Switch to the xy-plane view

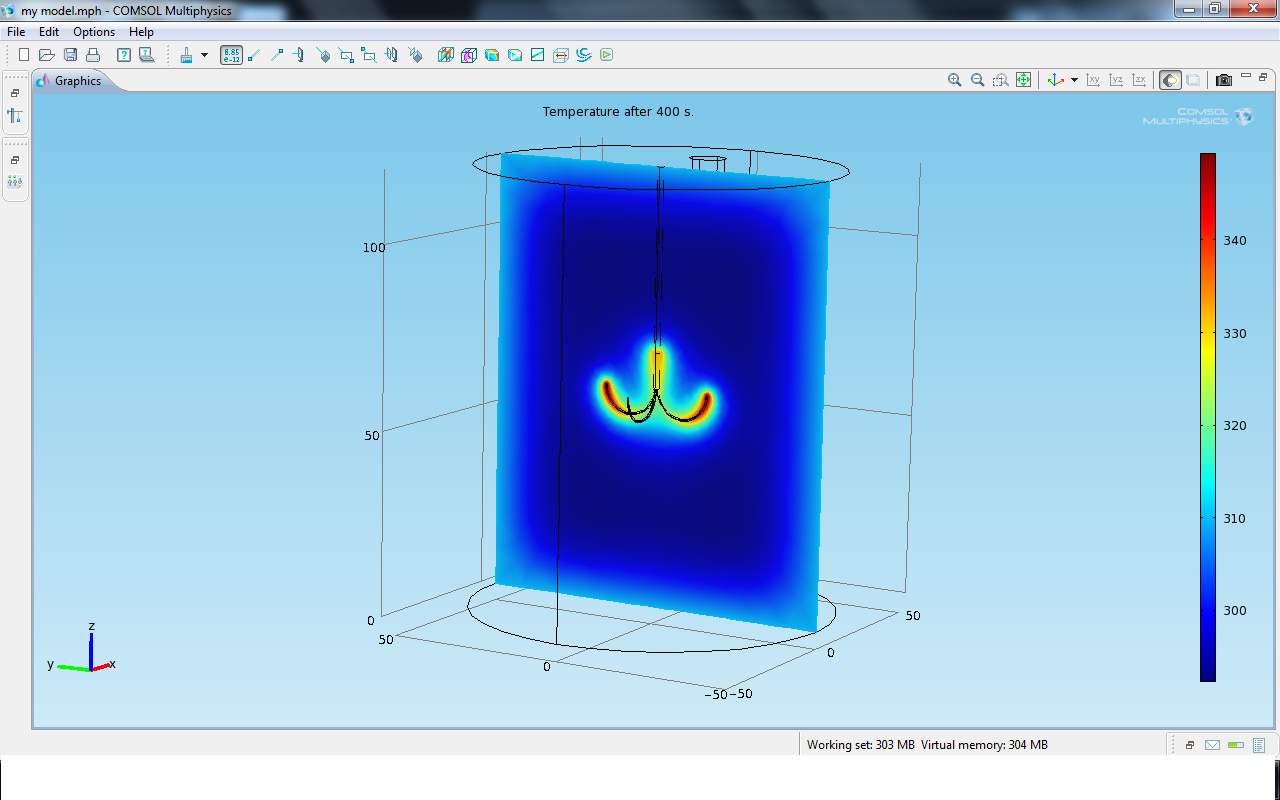point(1094,80)
